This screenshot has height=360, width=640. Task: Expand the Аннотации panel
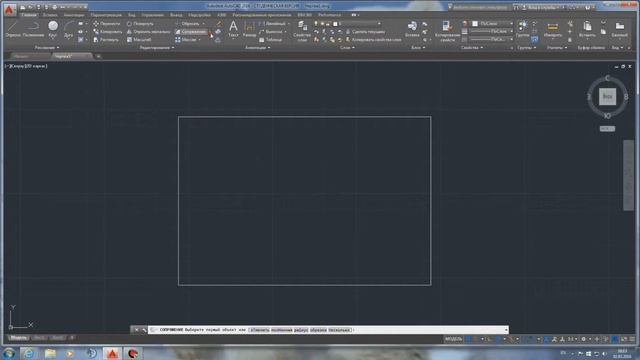click(x=258, y=48)
